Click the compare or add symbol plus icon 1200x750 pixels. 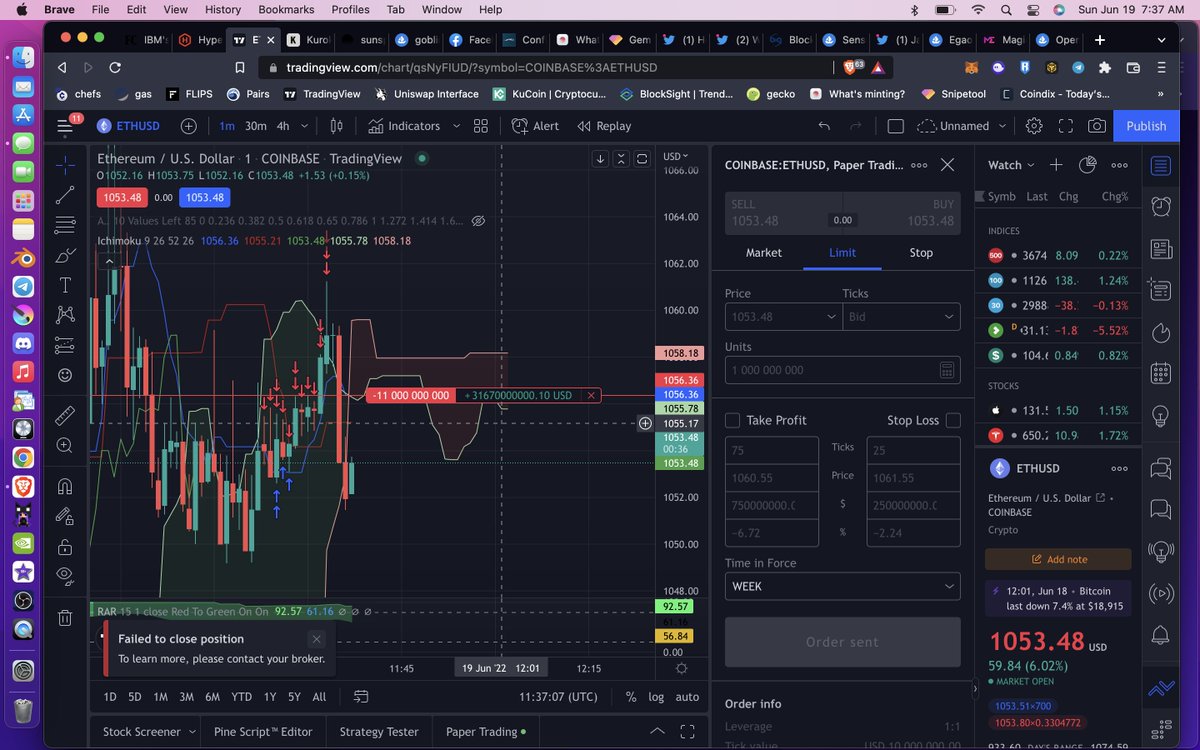pyautogui.click(x=188, y=126)
